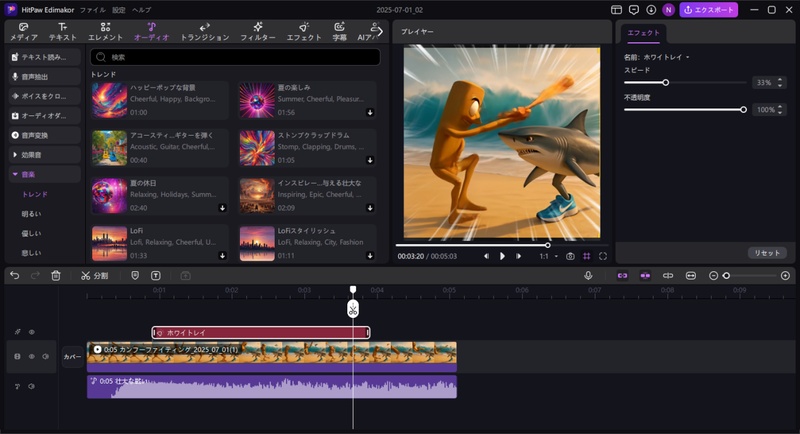Enter fullscreen preview in the player
The image size is (800, 434).
point(603,256)
